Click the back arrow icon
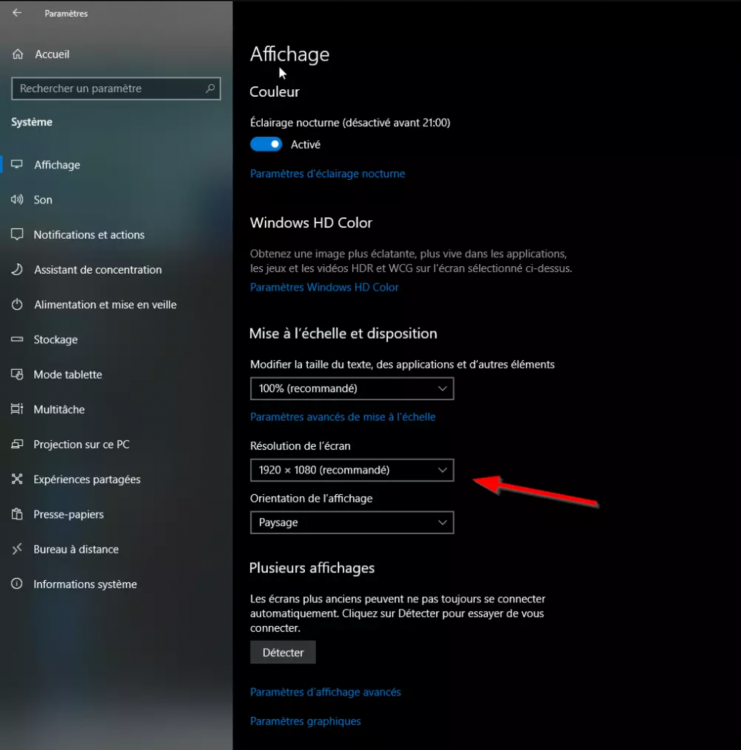 [17, 13]
